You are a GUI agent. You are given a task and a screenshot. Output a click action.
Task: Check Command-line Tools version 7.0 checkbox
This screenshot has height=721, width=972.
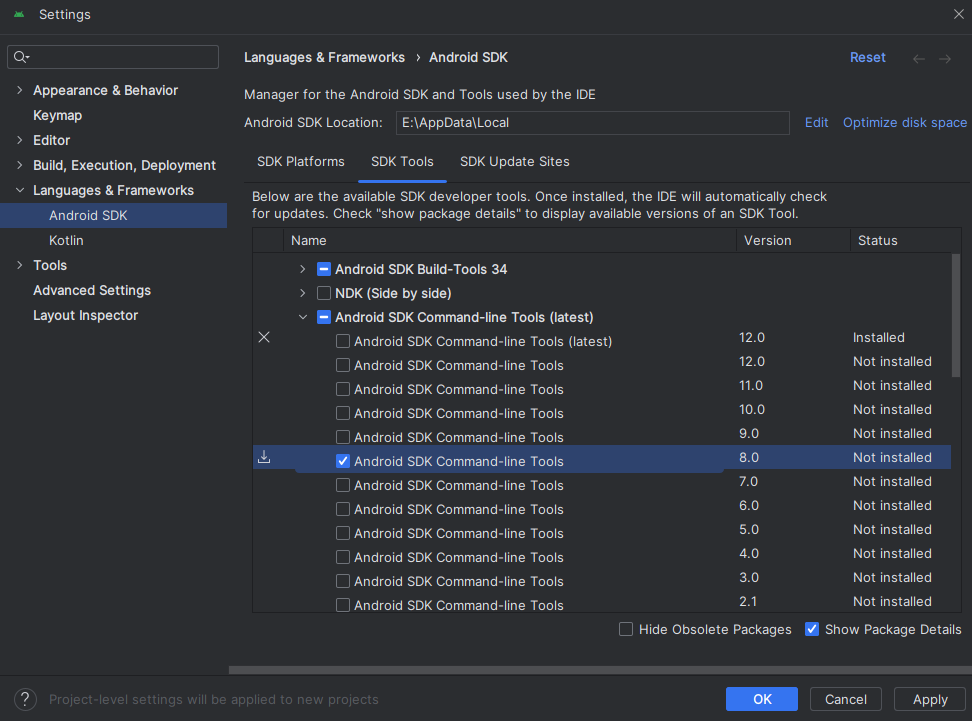[343, 485]
